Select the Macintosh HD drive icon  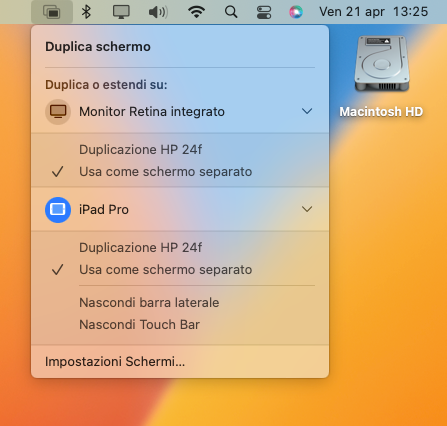click(x=382, y=63)
